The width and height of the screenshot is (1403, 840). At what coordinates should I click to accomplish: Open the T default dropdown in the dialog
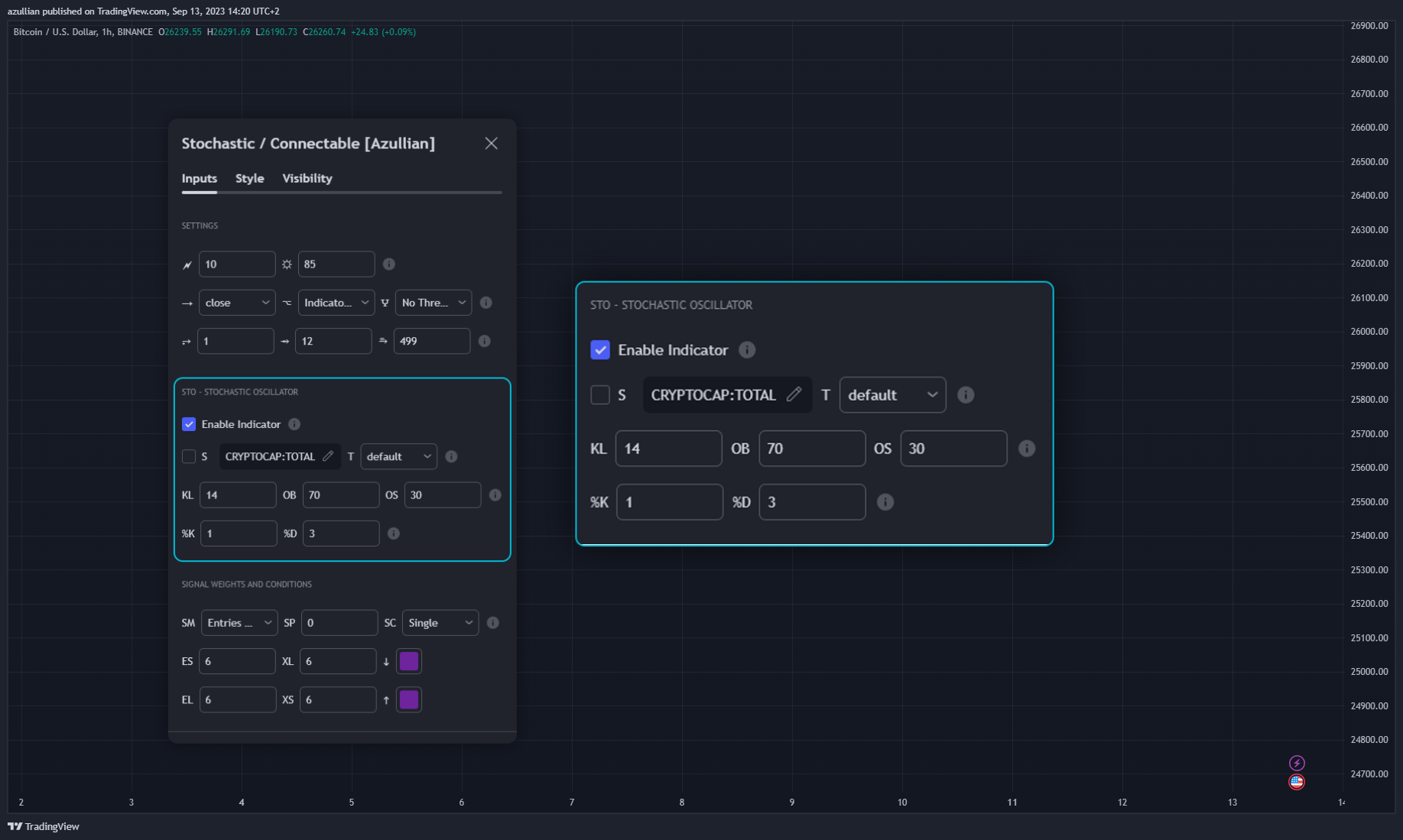click(399, 456)
